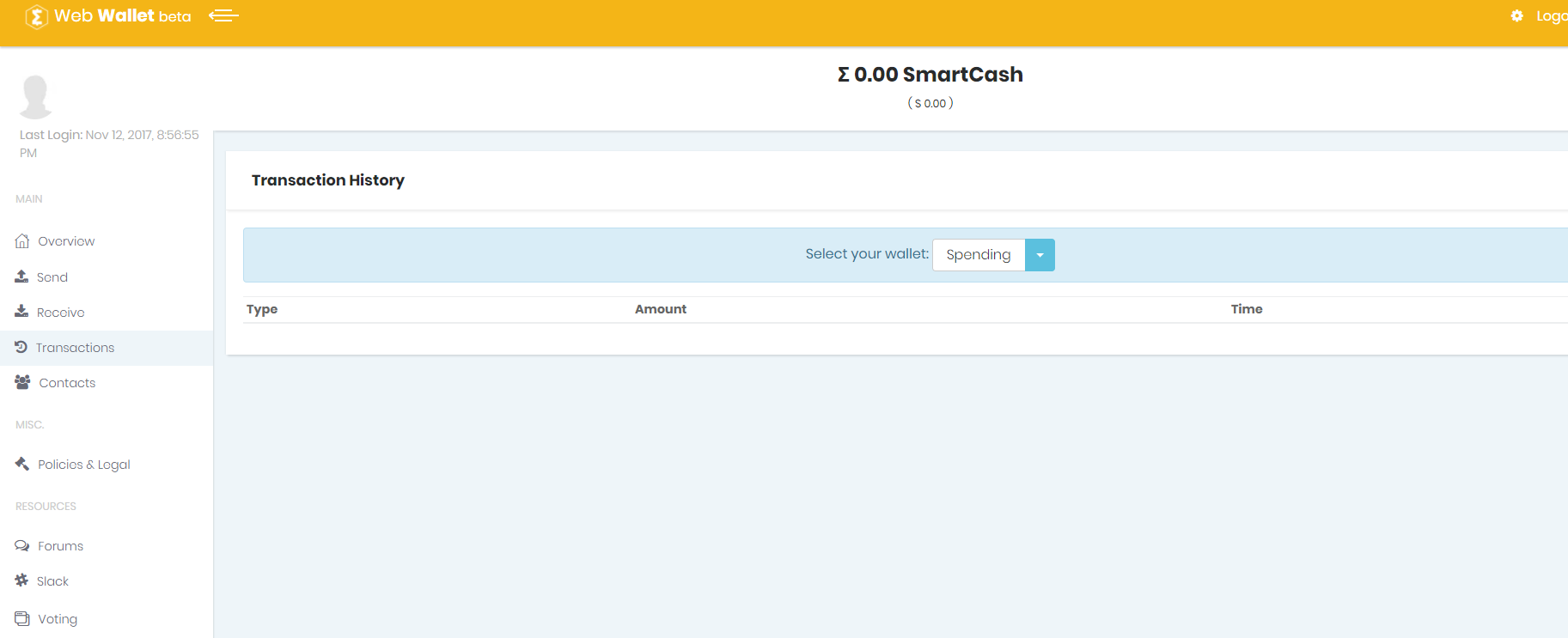Click the Amount column header
Screen dimensions: 1568x638
click(661, 309)
